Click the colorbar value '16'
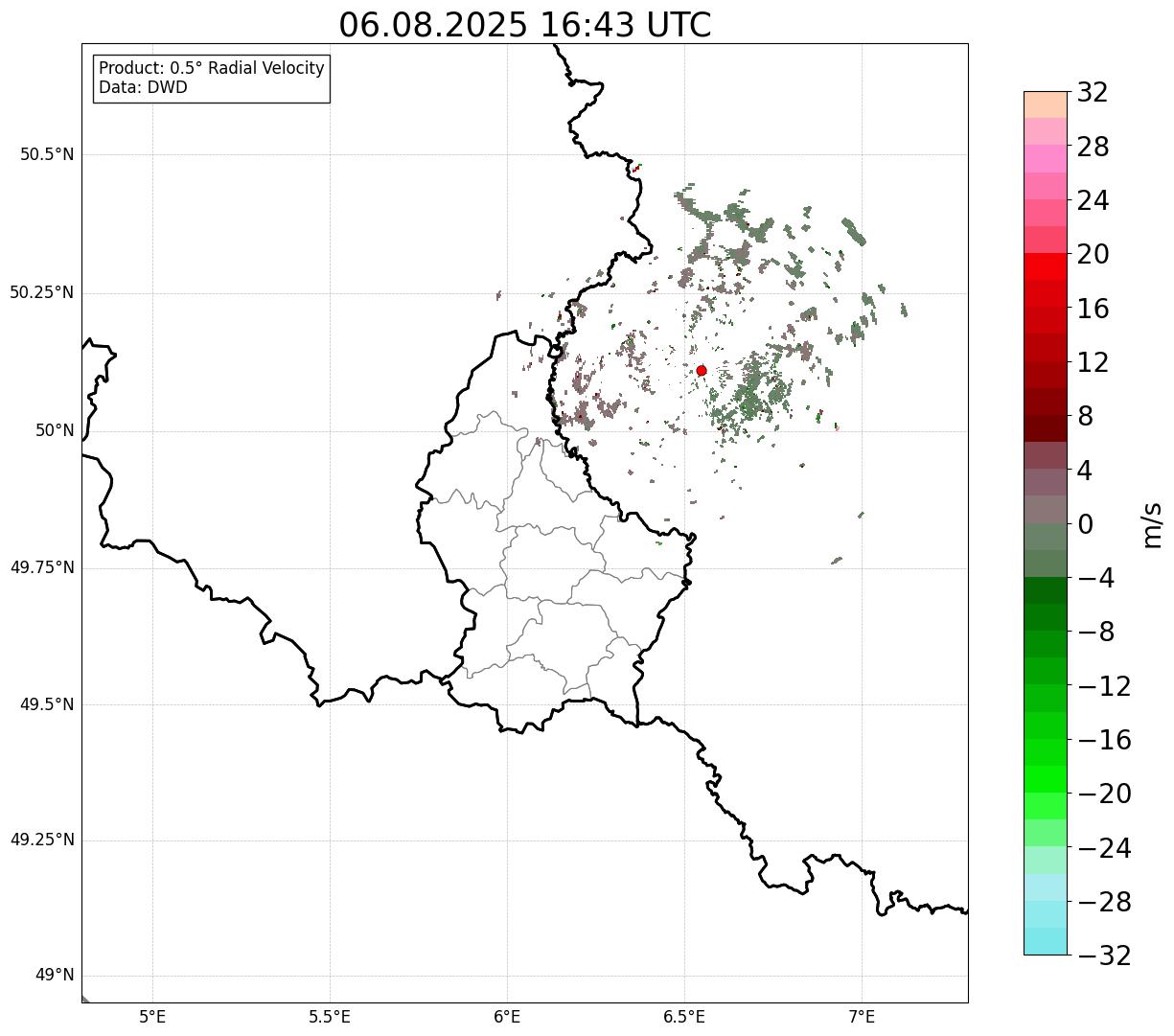 click(x=1093, y=309)
